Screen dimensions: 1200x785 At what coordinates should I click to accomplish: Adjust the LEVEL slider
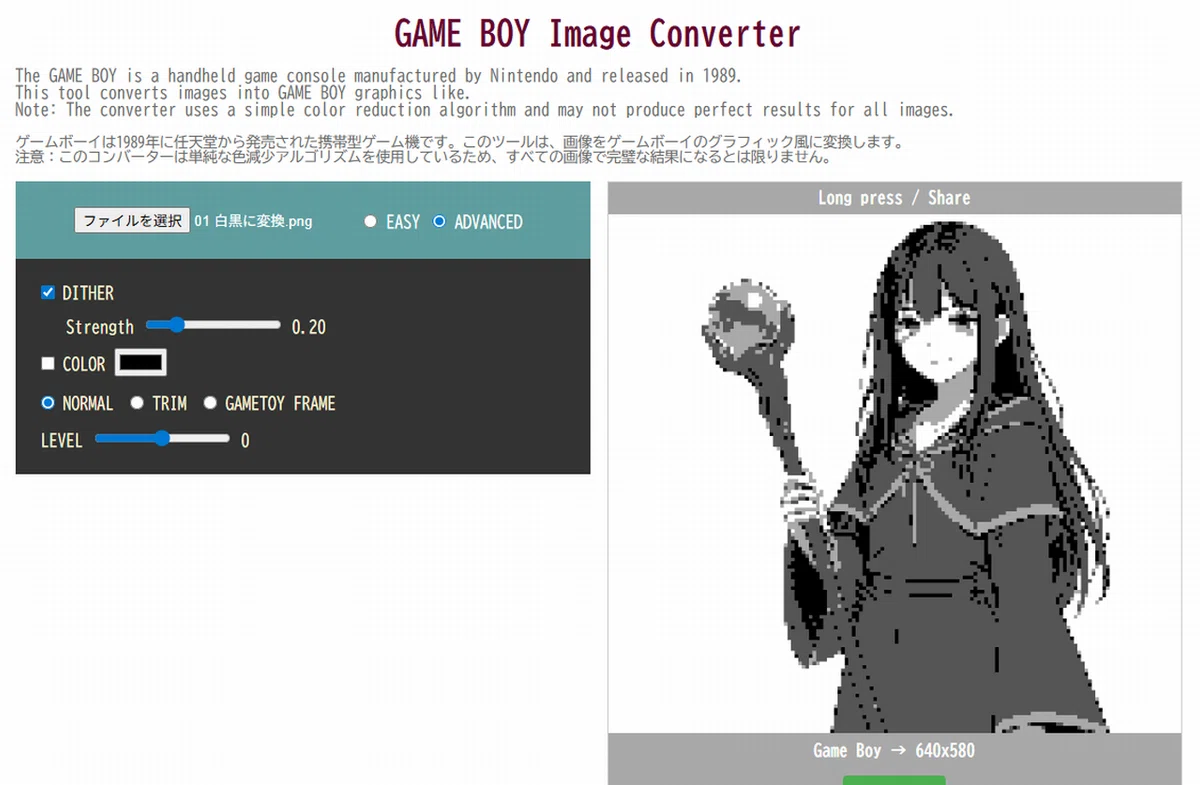click(162, 439)
